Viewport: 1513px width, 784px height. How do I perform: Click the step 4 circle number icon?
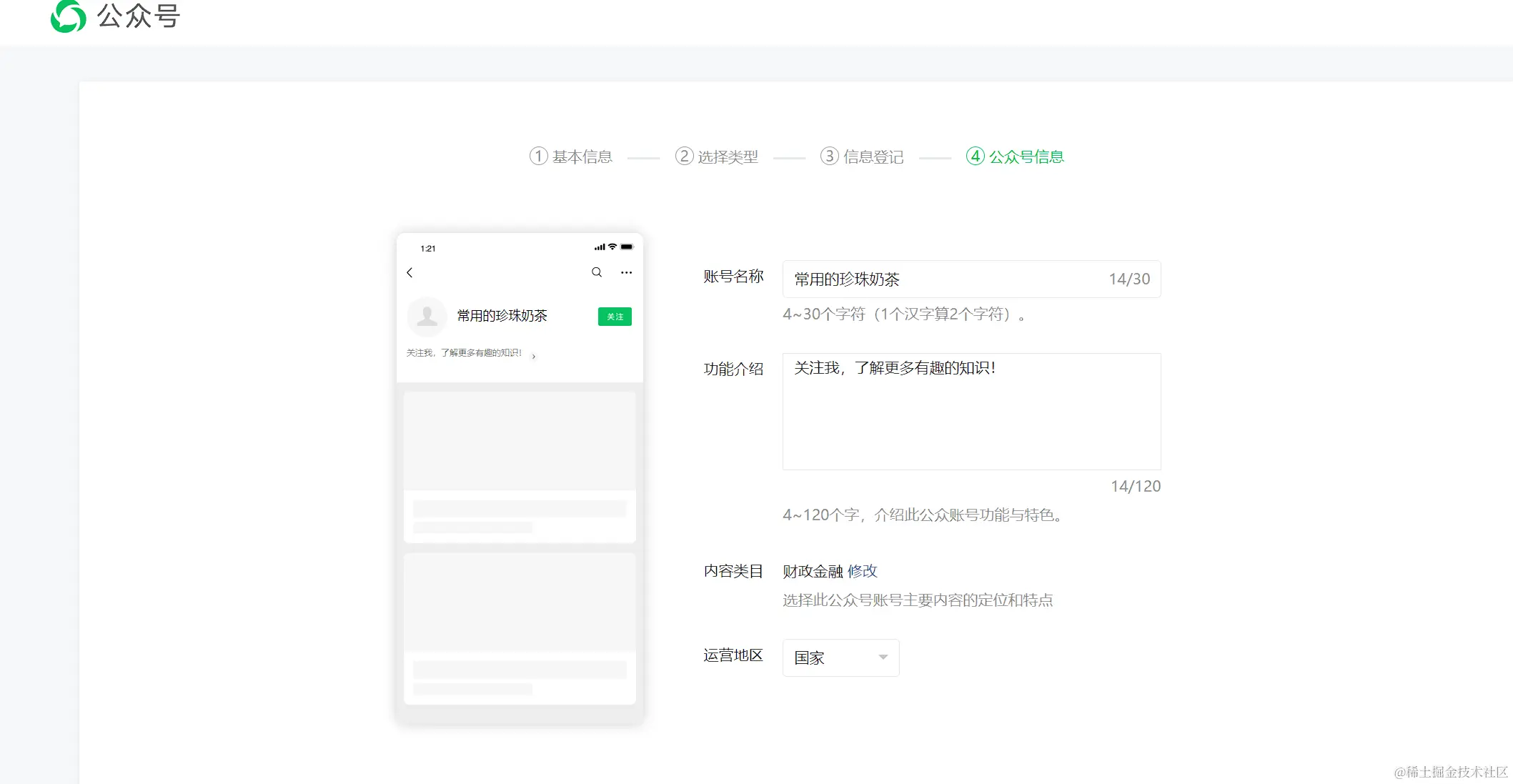point(975,156)
